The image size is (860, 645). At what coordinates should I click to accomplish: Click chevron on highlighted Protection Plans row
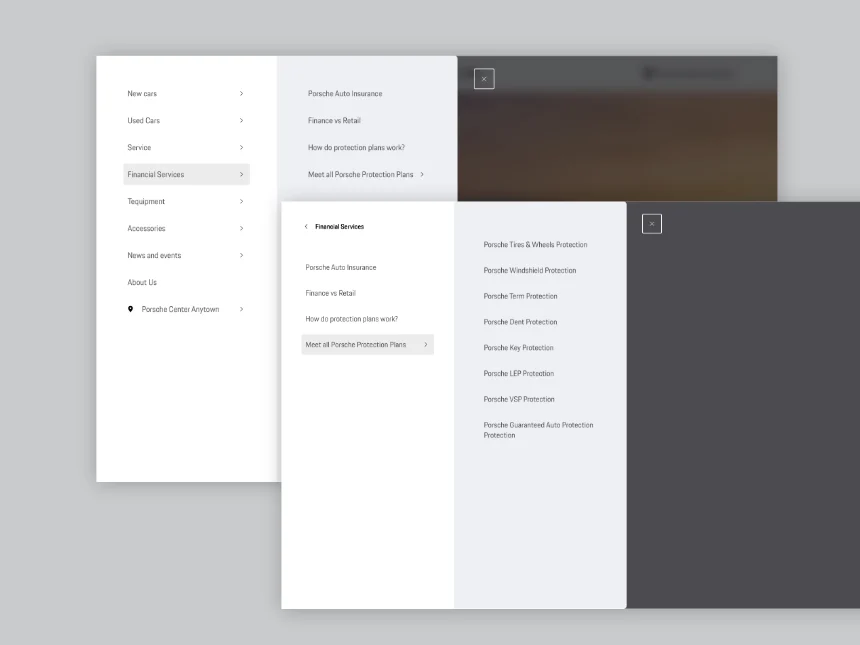click(x=426, y=344)
